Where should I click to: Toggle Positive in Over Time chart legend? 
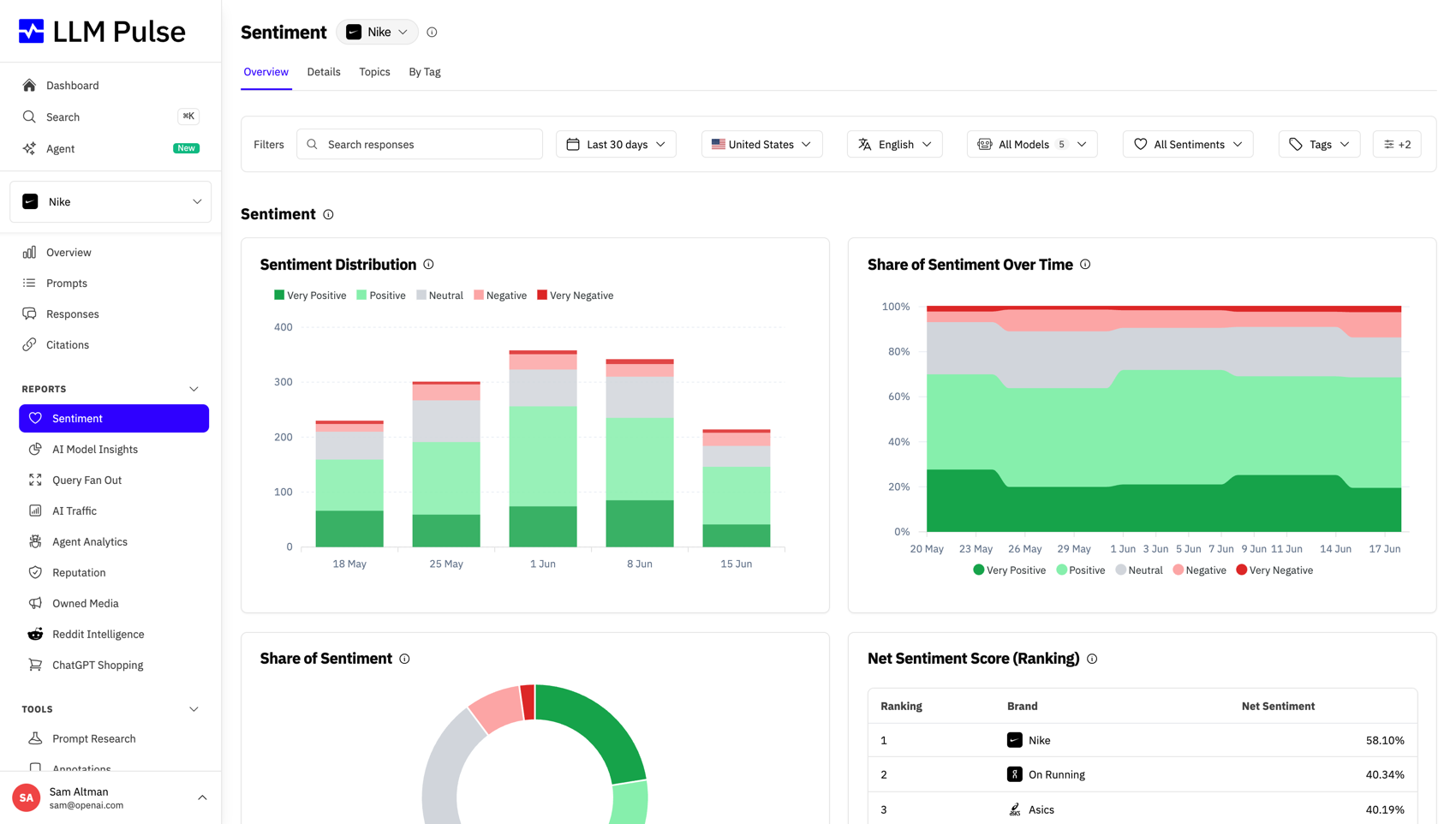pyautogui.click(x=1081, y=570)
